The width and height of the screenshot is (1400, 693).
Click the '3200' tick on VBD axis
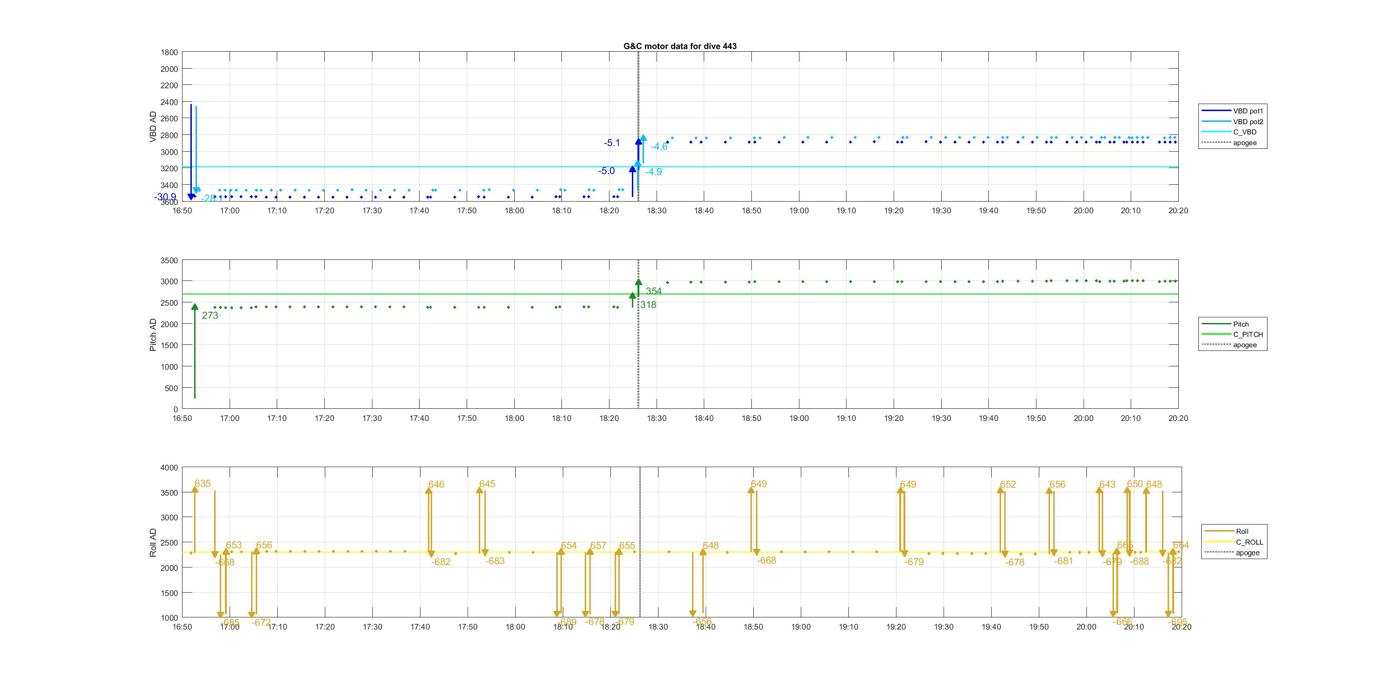(x=170, y=168)
